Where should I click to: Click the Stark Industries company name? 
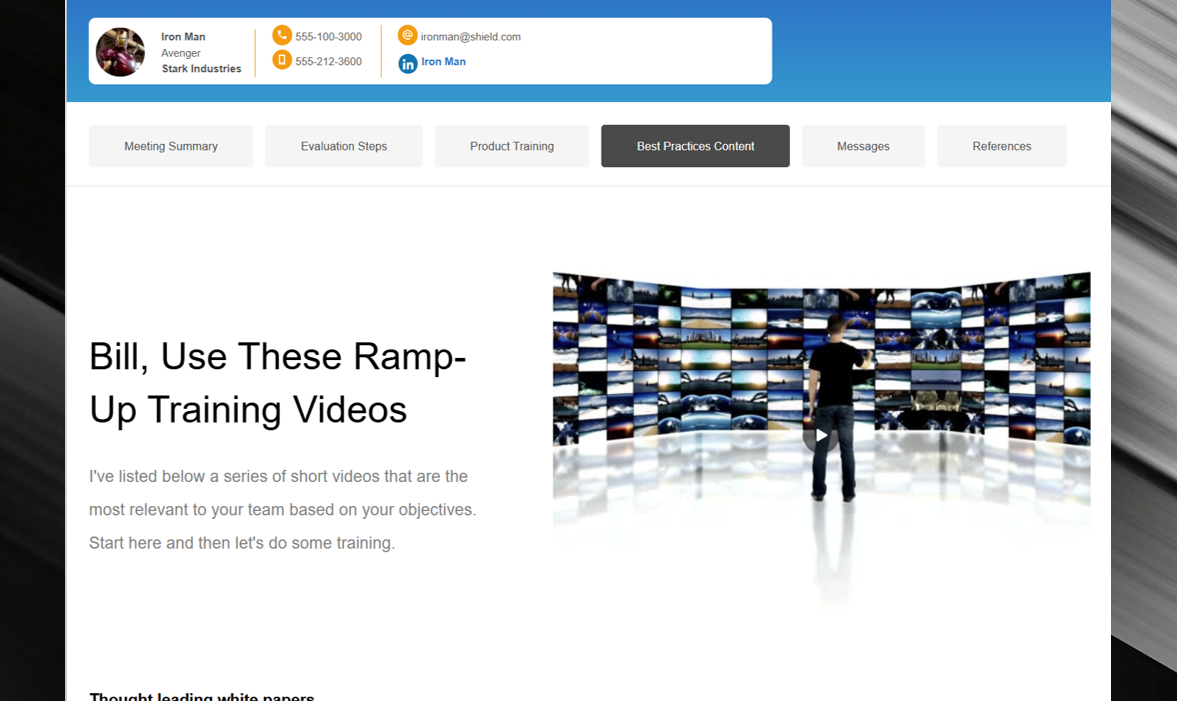coord(201,68)
